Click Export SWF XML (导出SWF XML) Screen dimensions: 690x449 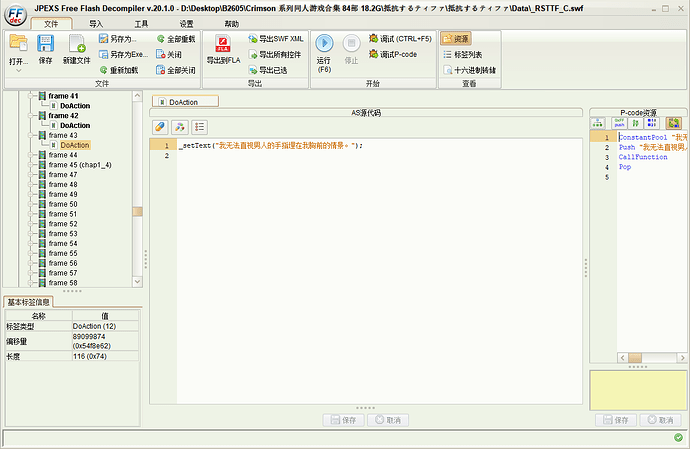(276, 39)
